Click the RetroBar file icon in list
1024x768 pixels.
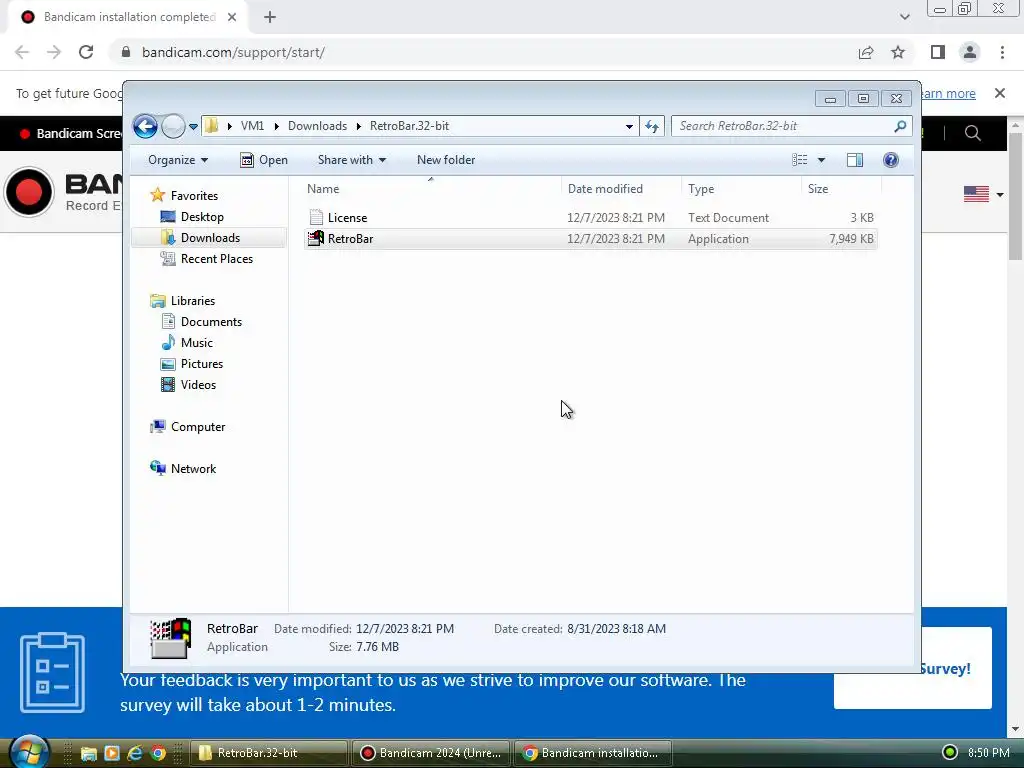click(316, 238)
